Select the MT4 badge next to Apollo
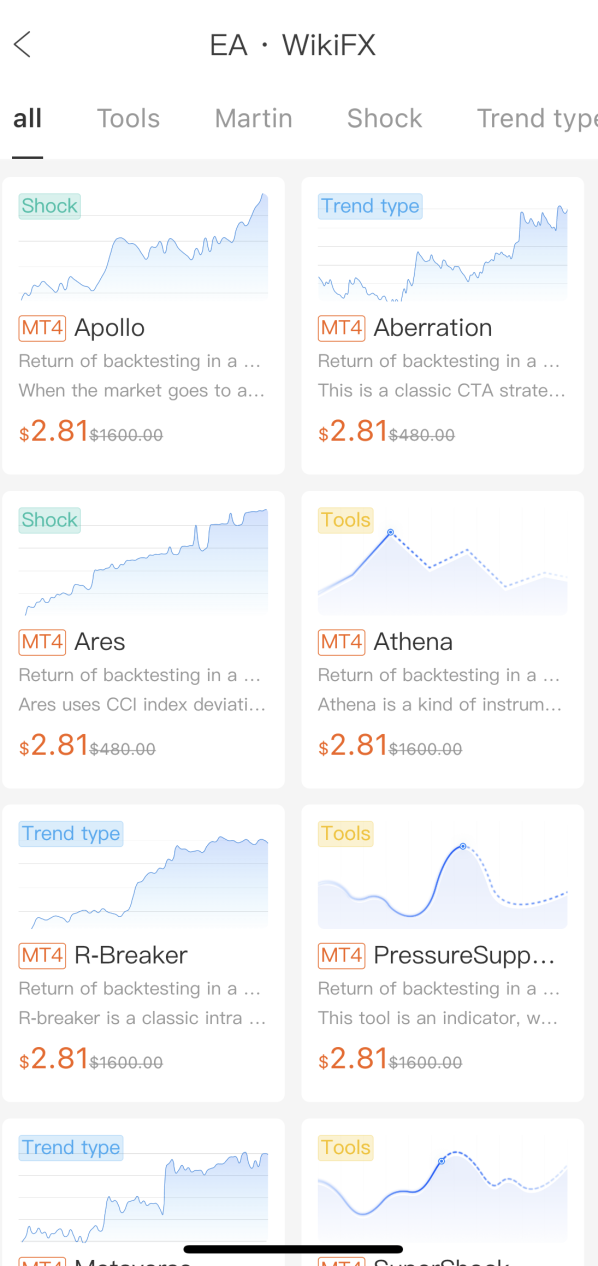Screen dimensions: 598x1266 pos(42,328)
